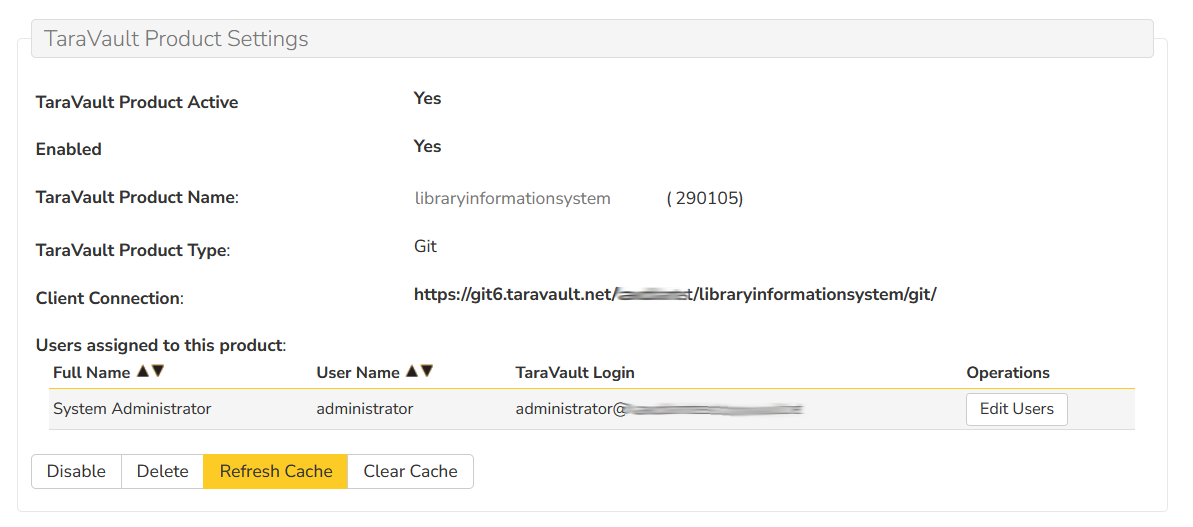Sort Full Name column ascending arrow

143,372
